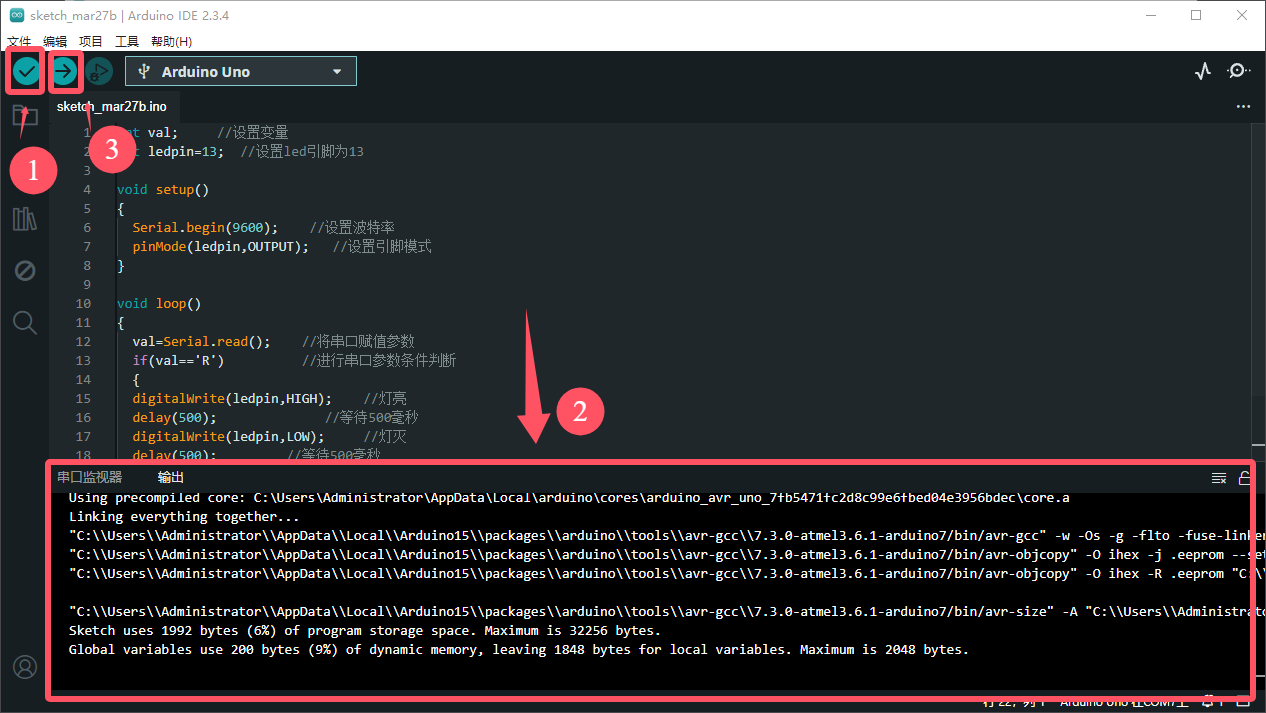Click the Upload arrow button

coord(64,71)
